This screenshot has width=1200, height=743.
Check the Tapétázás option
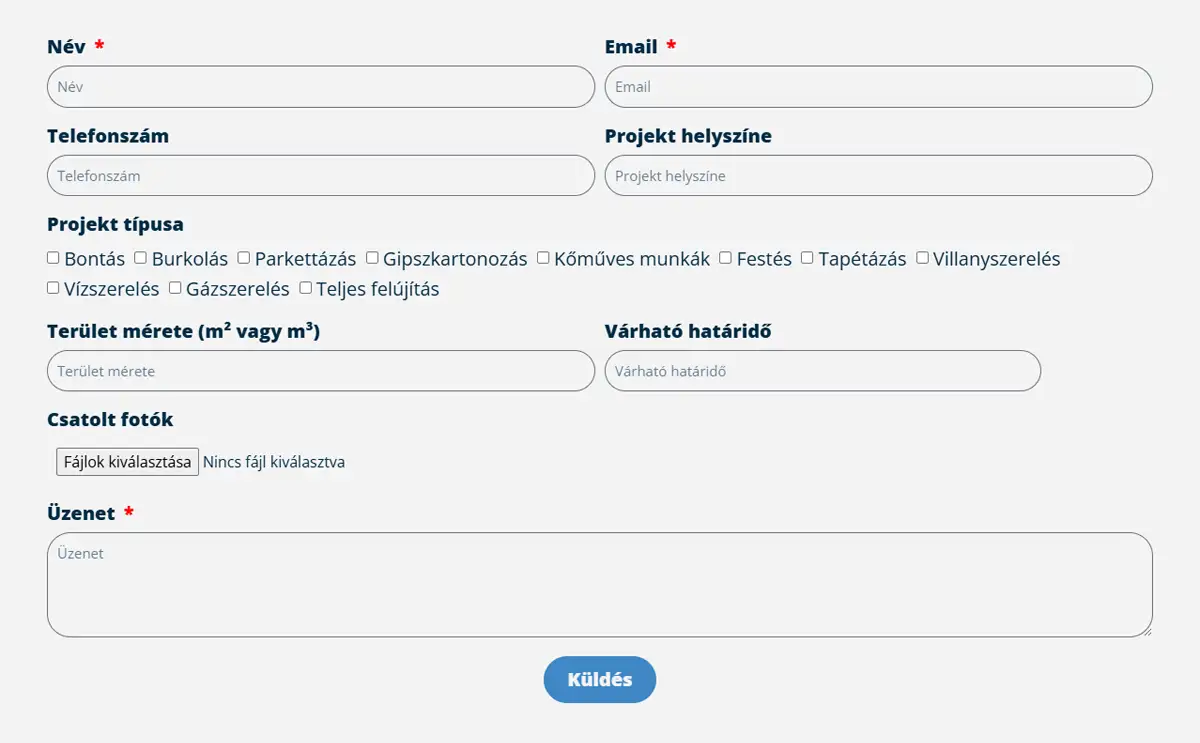tap(807, 258)
